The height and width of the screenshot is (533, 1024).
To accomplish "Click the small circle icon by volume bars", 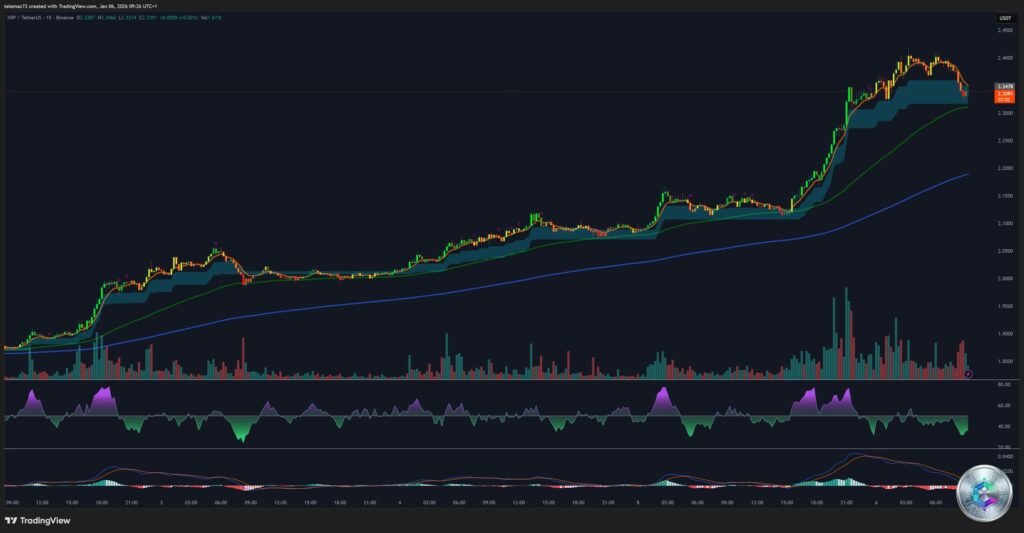I will click(x=969, y=374).
